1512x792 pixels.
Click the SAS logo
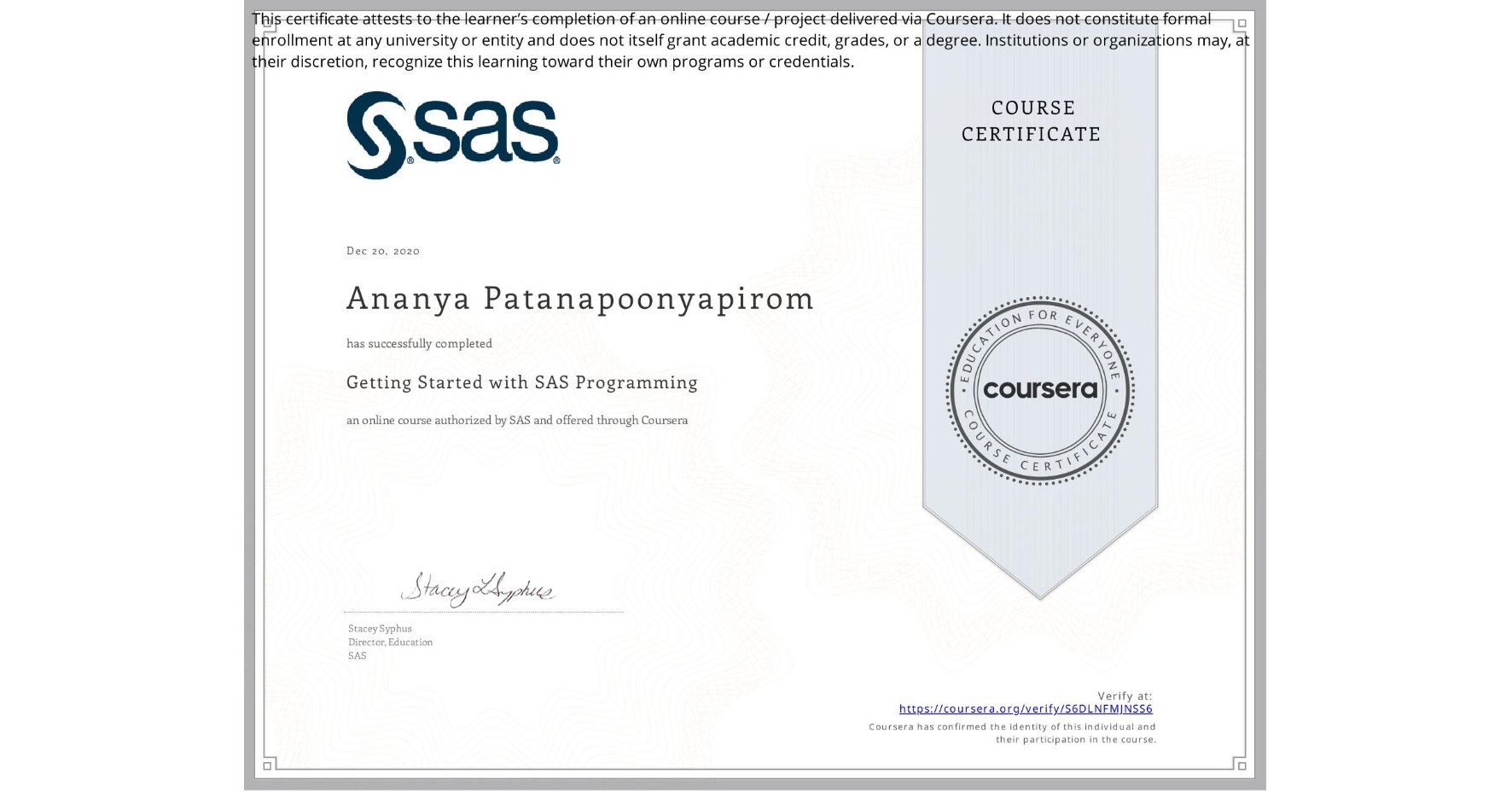pos(453,135)
